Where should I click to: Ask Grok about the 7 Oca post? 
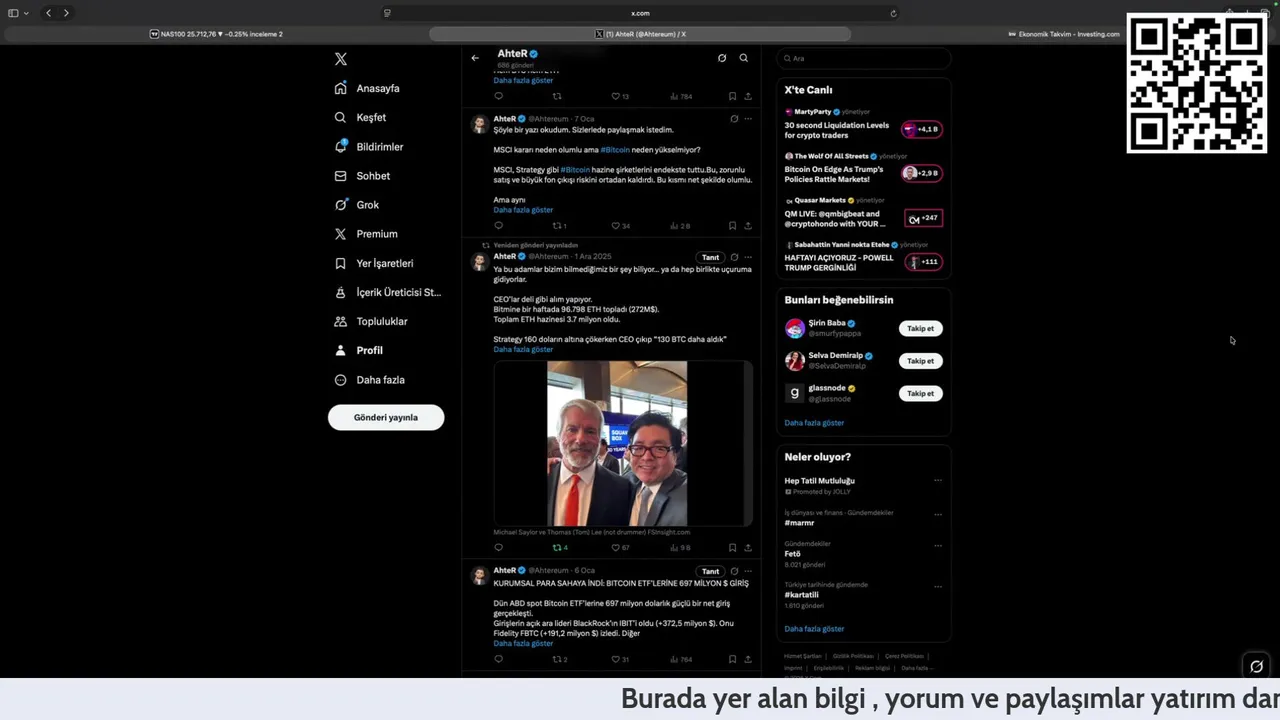point(734,118)
